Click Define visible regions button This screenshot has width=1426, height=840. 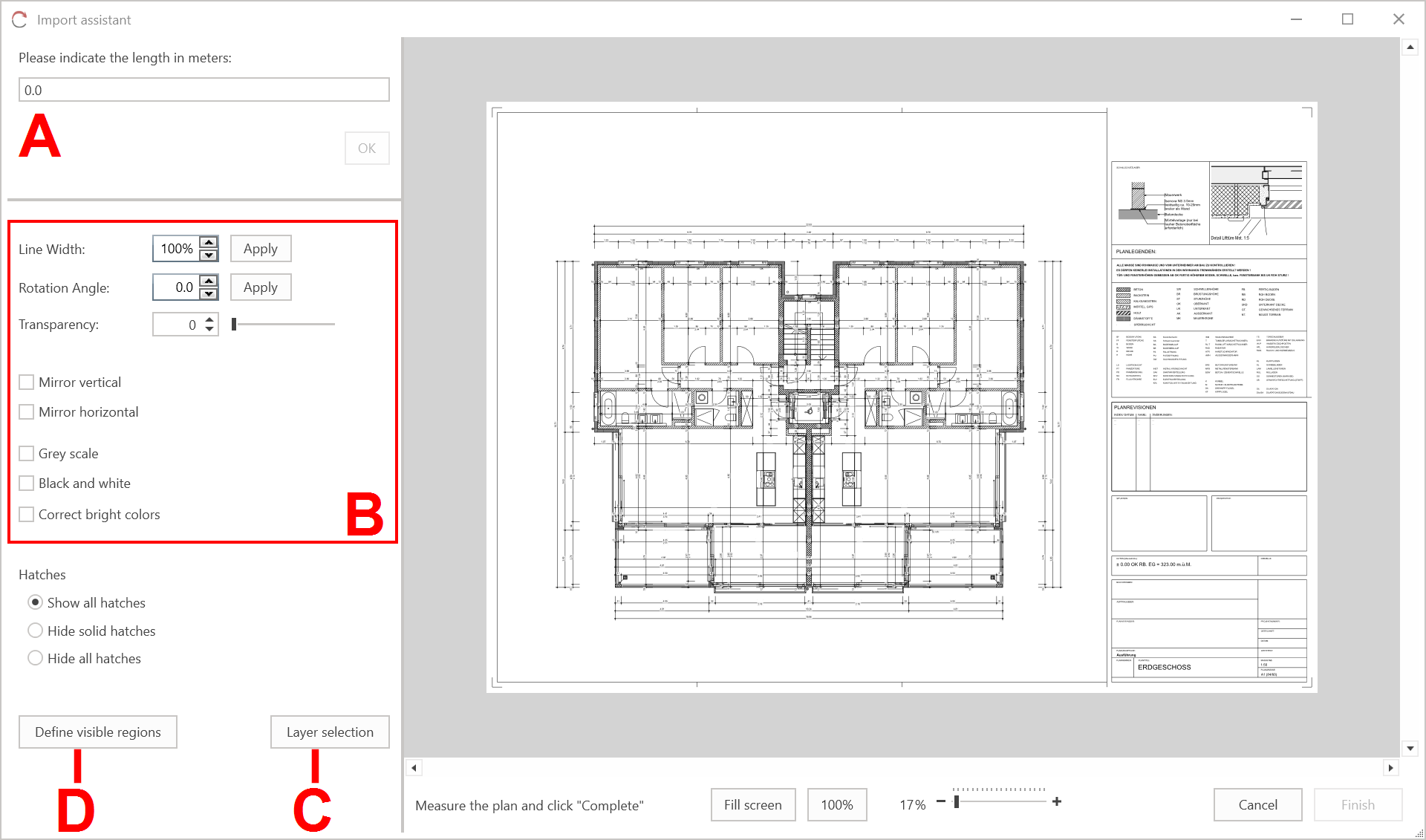[98, 732]
